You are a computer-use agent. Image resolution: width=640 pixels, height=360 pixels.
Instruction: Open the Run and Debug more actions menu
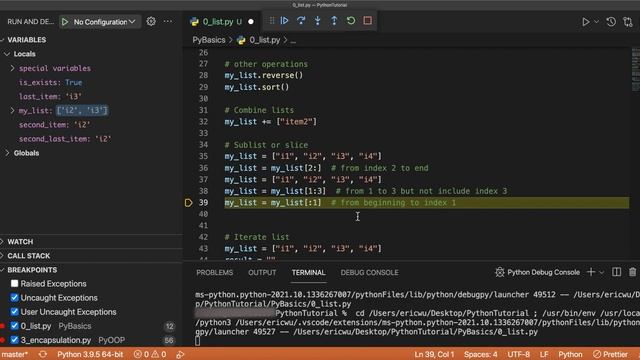pos(168,21)
